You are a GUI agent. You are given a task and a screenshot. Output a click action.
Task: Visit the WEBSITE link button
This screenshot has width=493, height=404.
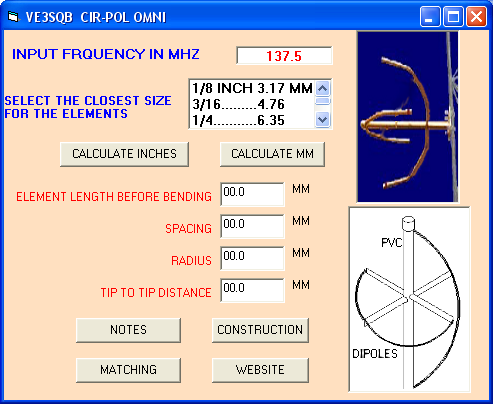[260, 370]
